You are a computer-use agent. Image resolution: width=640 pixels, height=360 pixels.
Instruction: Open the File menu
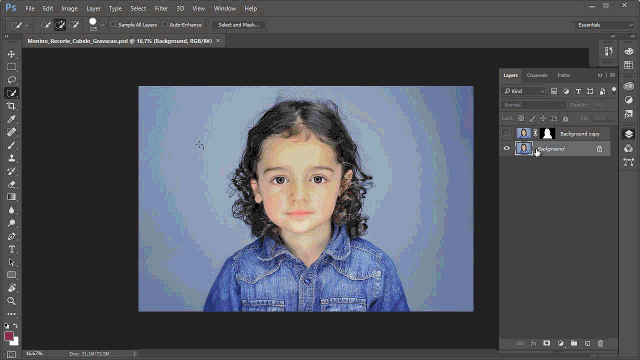point(30,8)
